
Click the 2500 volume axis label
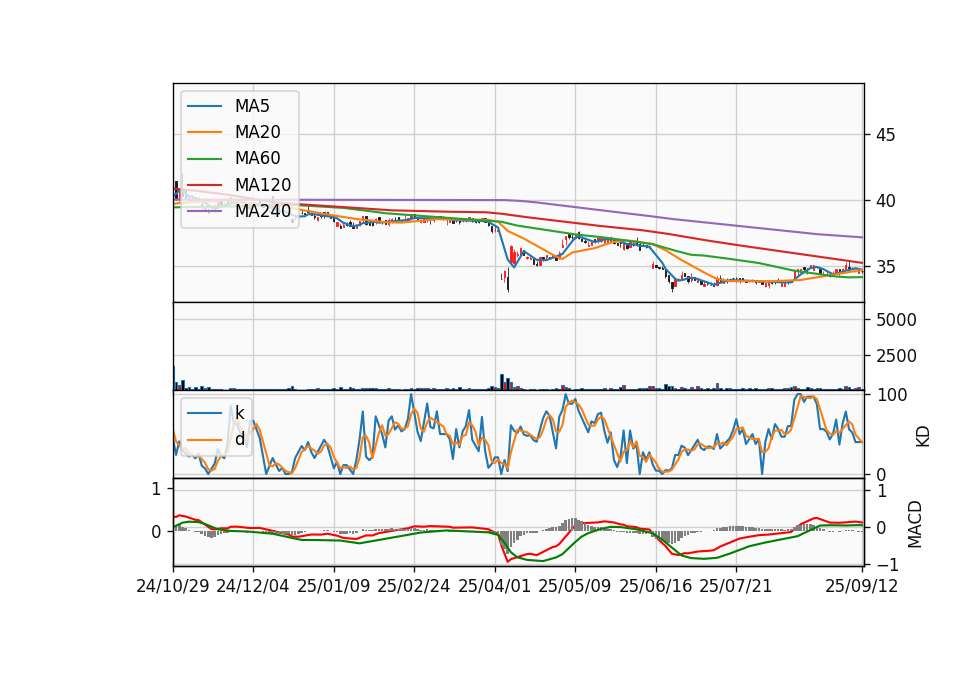coord(896,356)
